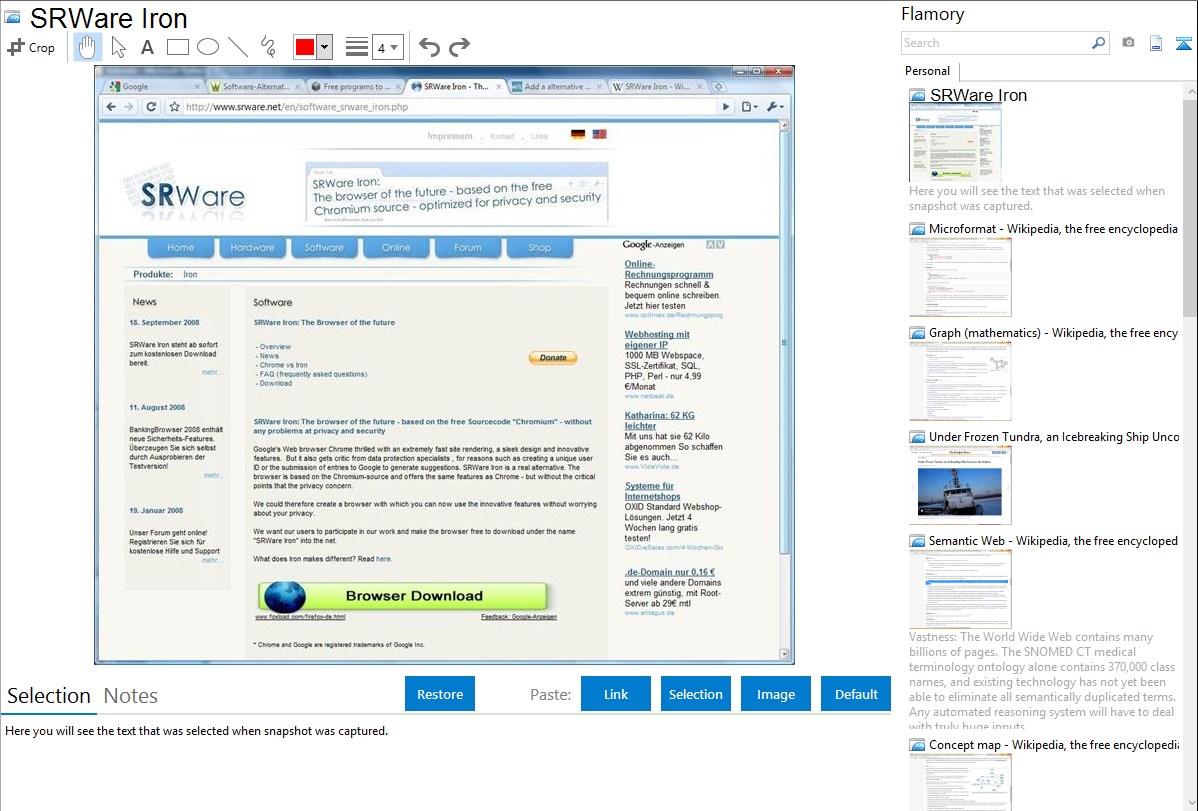Click the icon beside SRWare Iron sidebar title
This screenshot has width=1198, height=811.
pyautogui.click(x=917, y=96)
